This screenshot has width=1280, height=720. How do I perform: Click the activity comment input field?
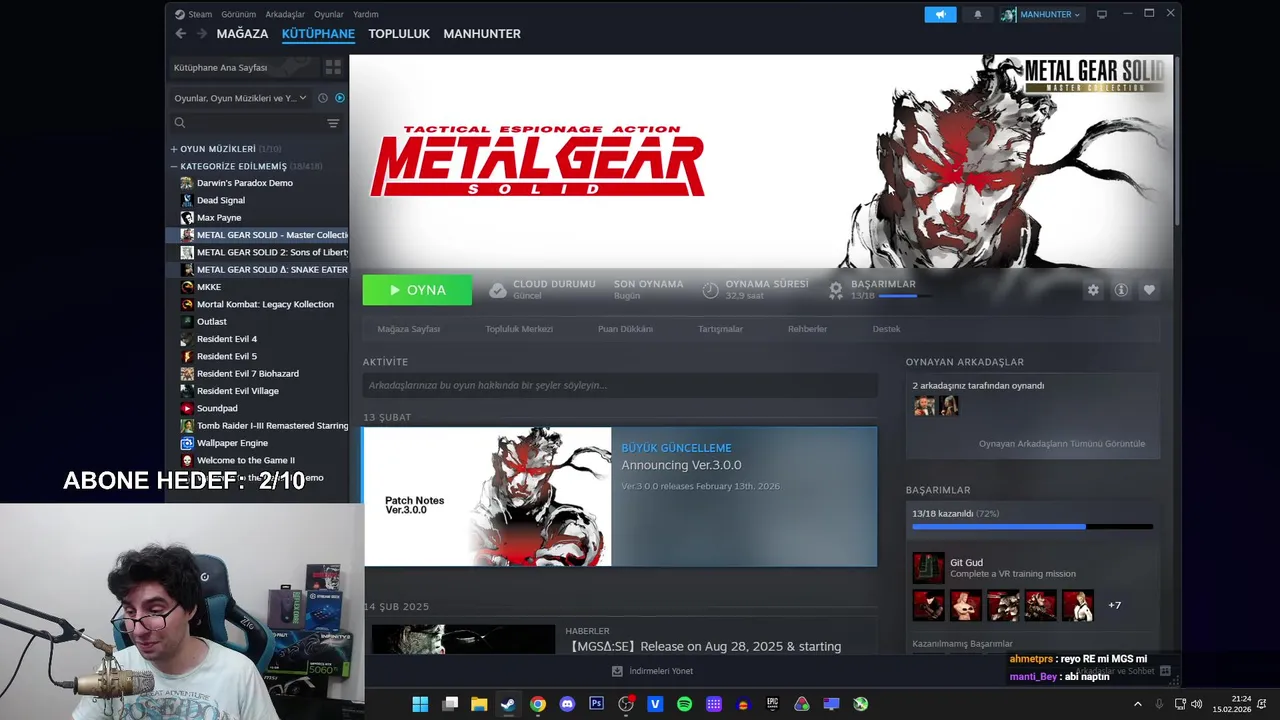click(620, 385)
